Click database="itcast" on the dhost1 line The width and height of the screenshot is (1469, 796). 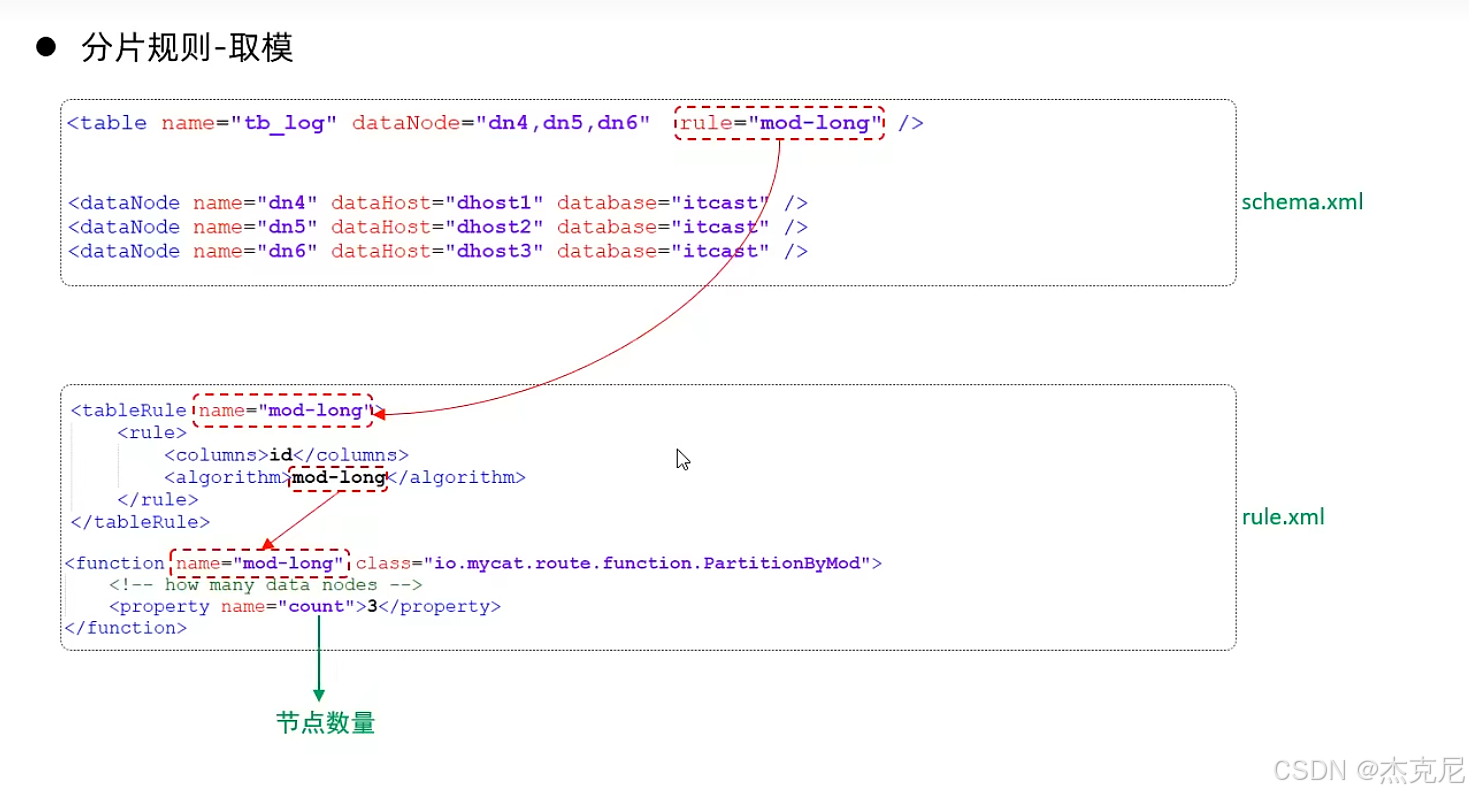[664, 203]
